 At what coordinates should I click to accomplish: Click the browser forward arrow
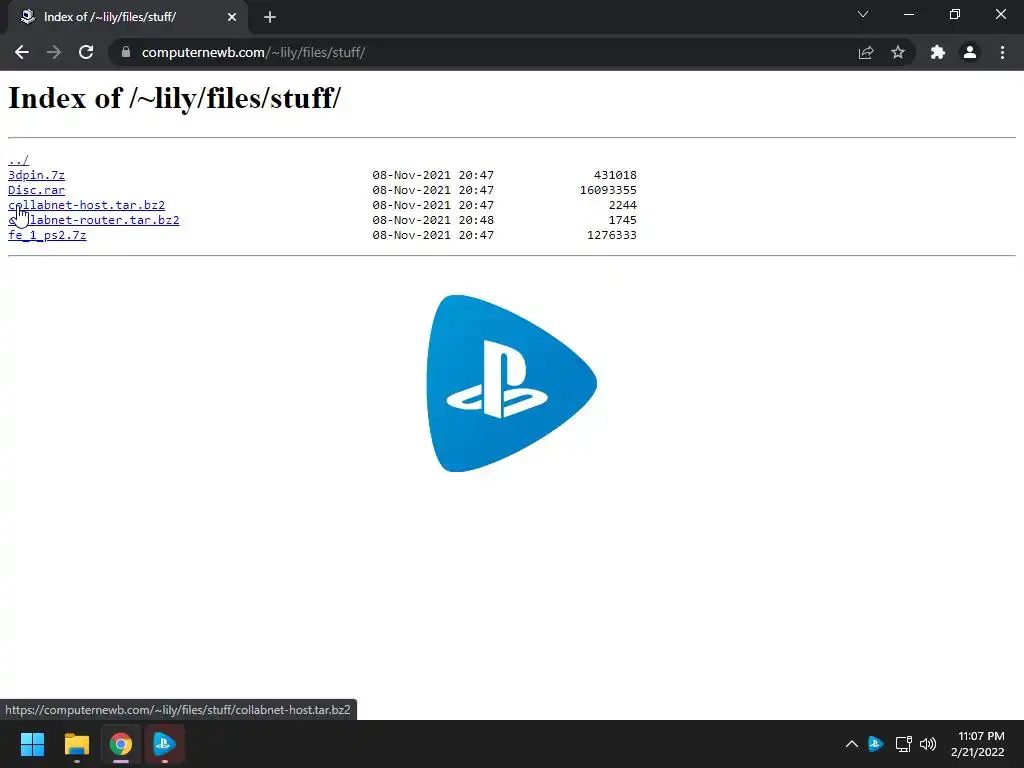click(54, 52)
